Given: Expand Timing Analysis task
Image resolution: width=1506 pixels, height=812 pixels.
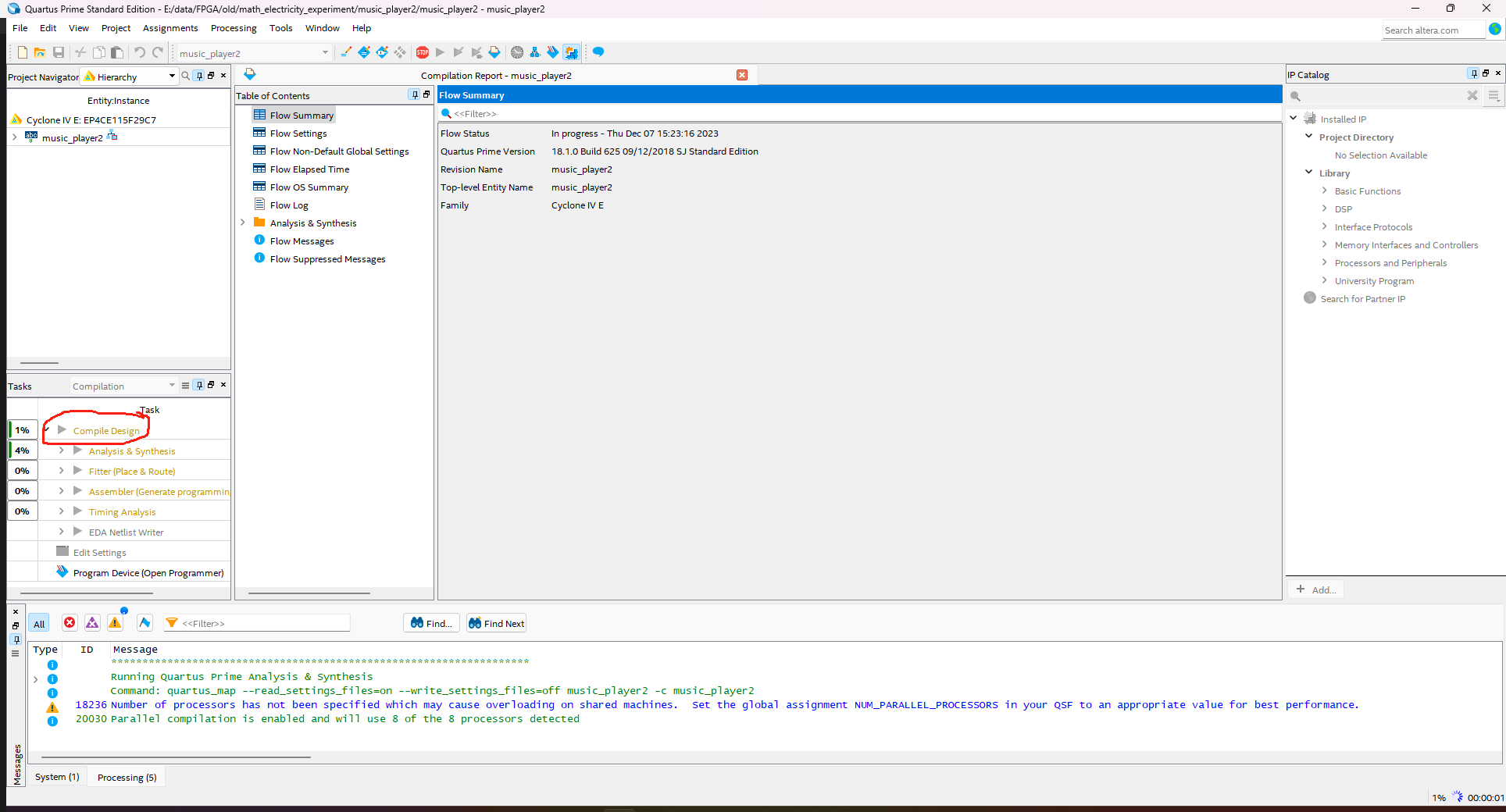Looking at the screenshot, I should pyautogui.click(x=61, y=511).
